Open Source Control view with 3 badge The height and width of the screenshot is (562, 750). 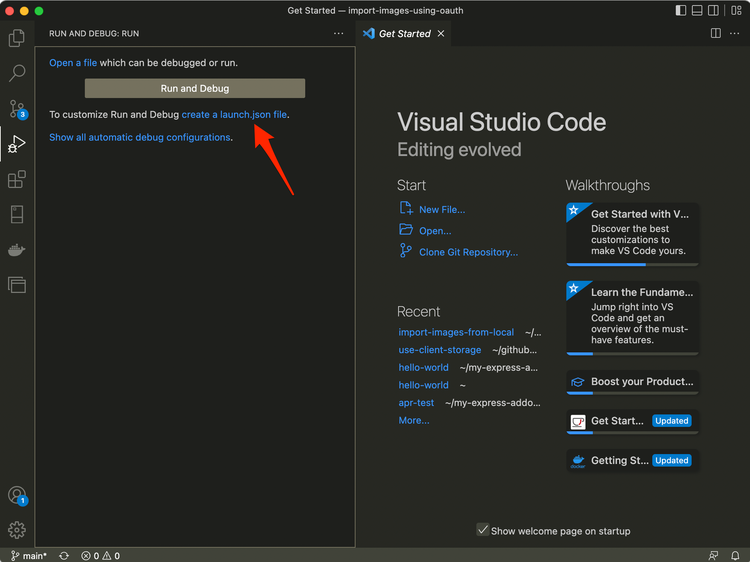[x=18, y=109]
